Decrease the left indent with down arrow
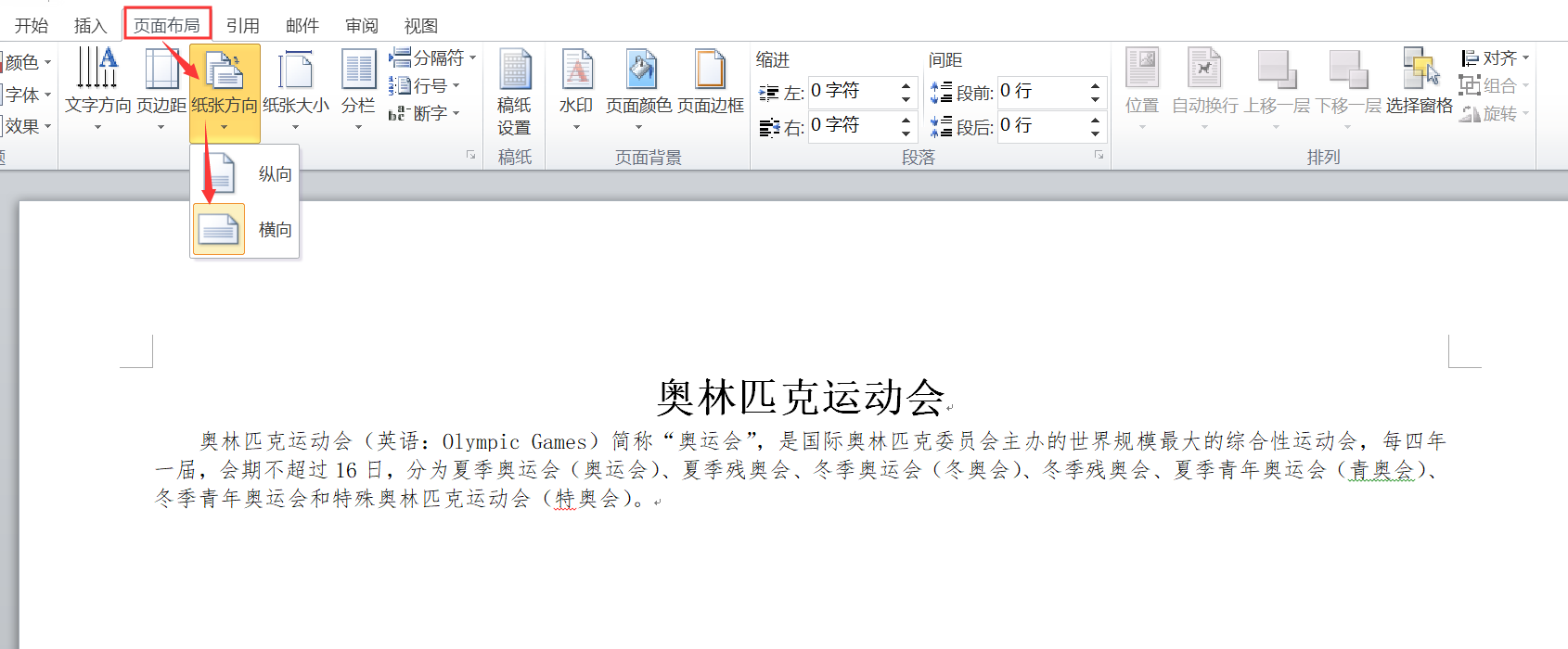 pos(906,98)
